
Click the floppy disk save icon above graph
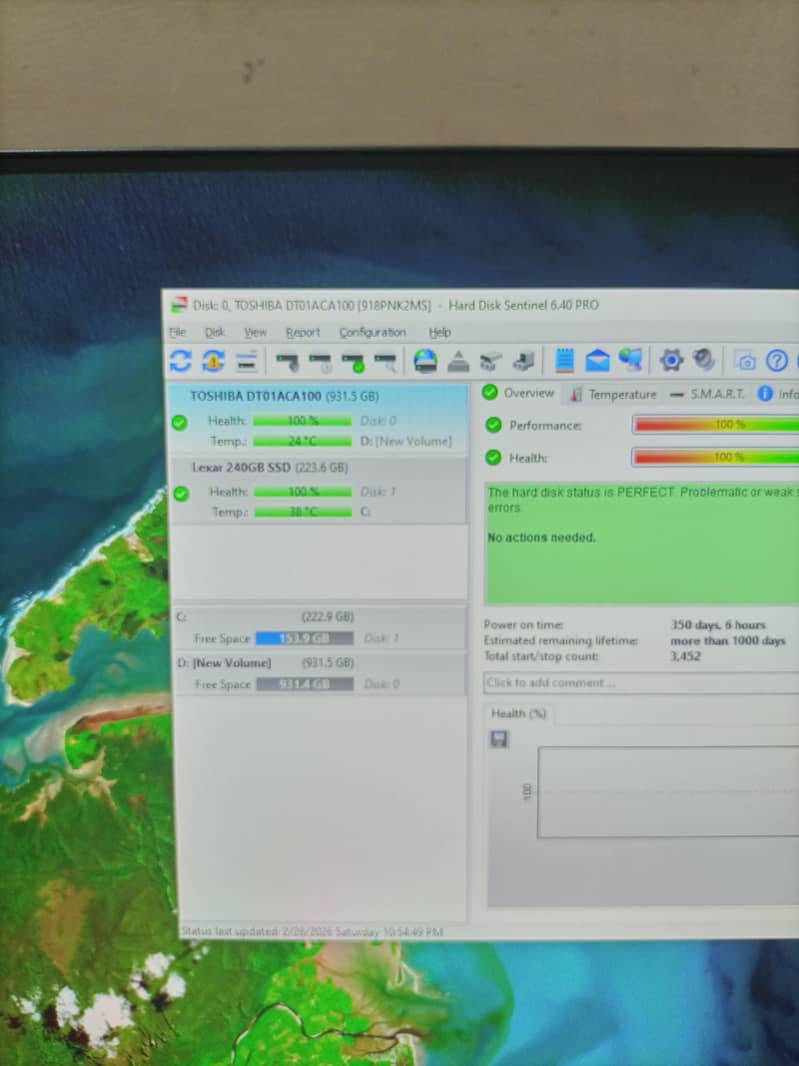click(500, 739)
